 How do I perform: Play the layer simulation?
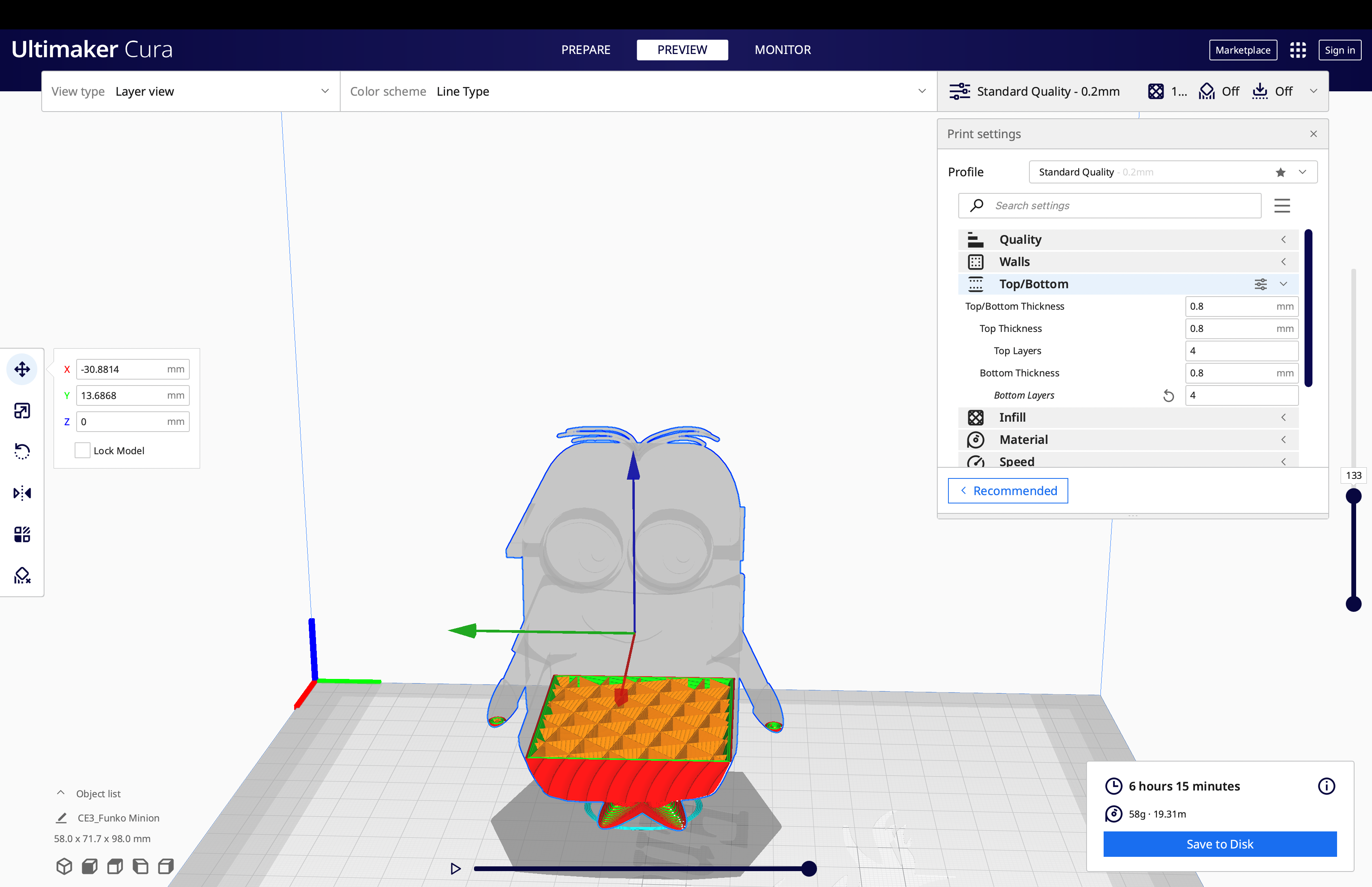[455, 869]
